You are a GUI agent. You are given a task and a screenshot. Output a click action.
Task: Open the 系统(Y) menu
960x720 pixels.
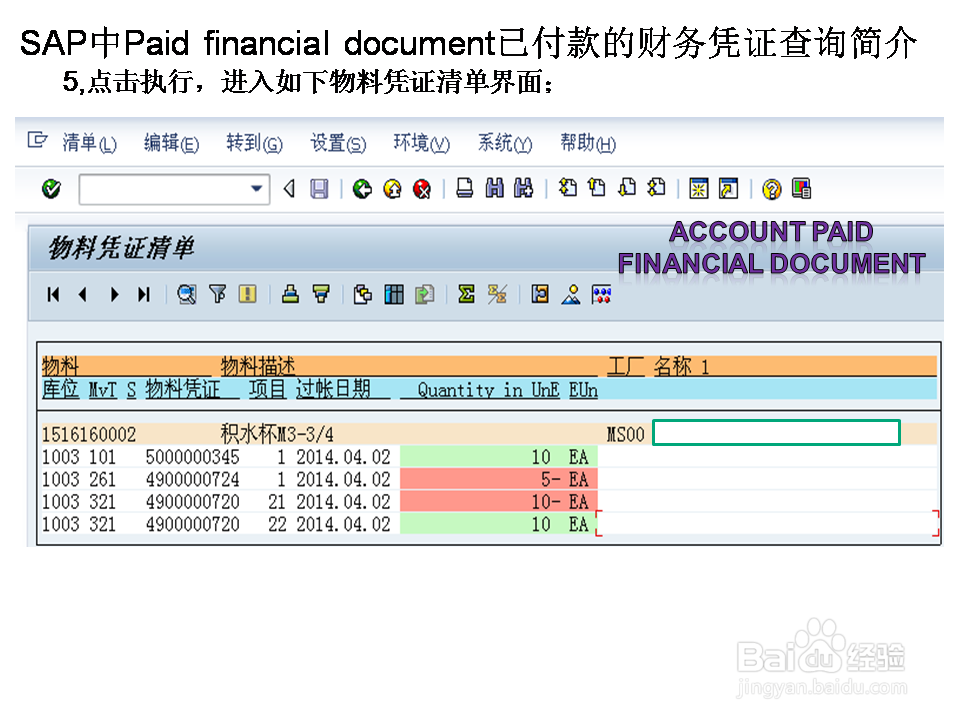click(504, 143)
